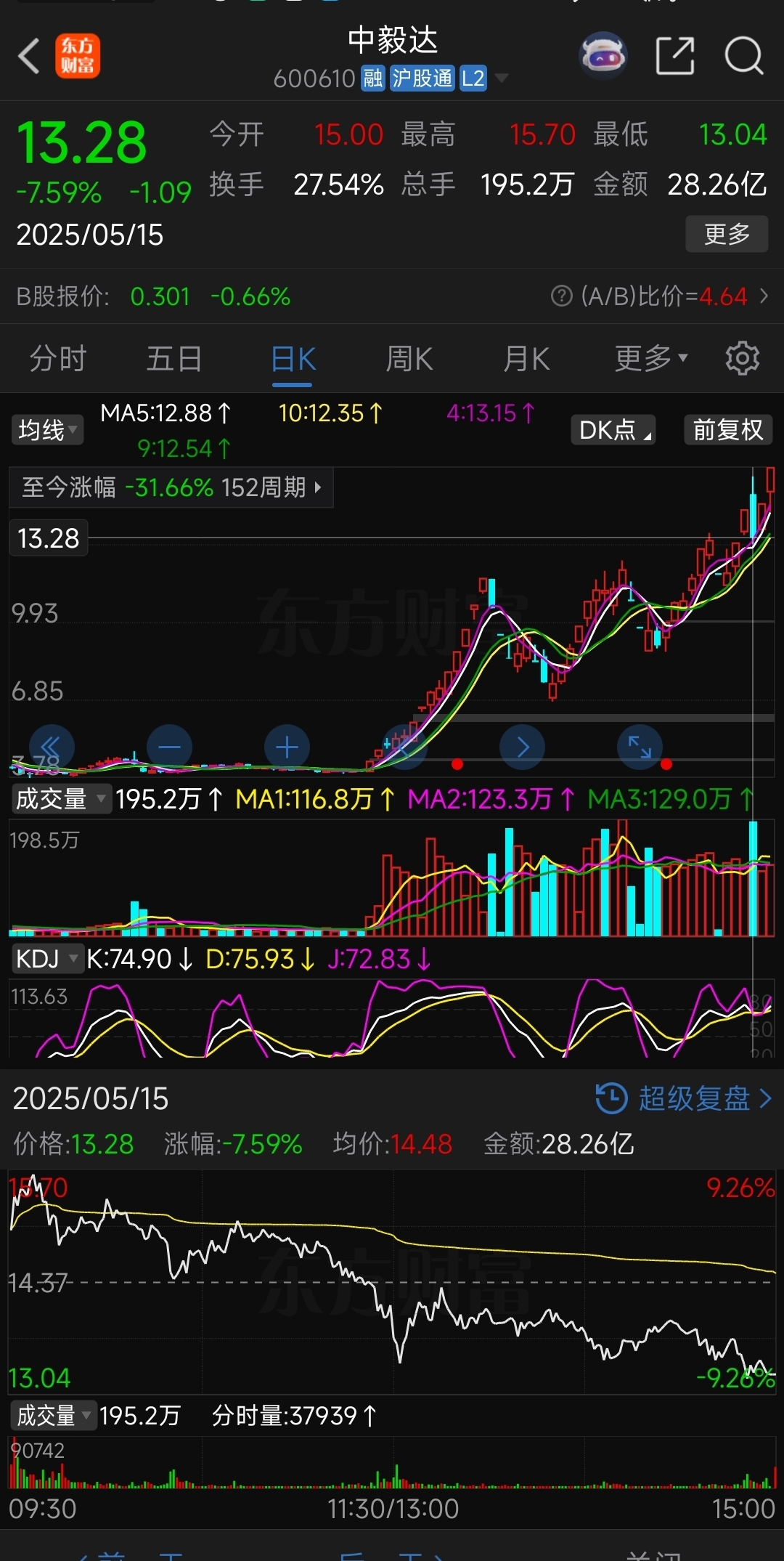784x1561 pixels.
Task: Switch to 周K tab
Action: 409,358
